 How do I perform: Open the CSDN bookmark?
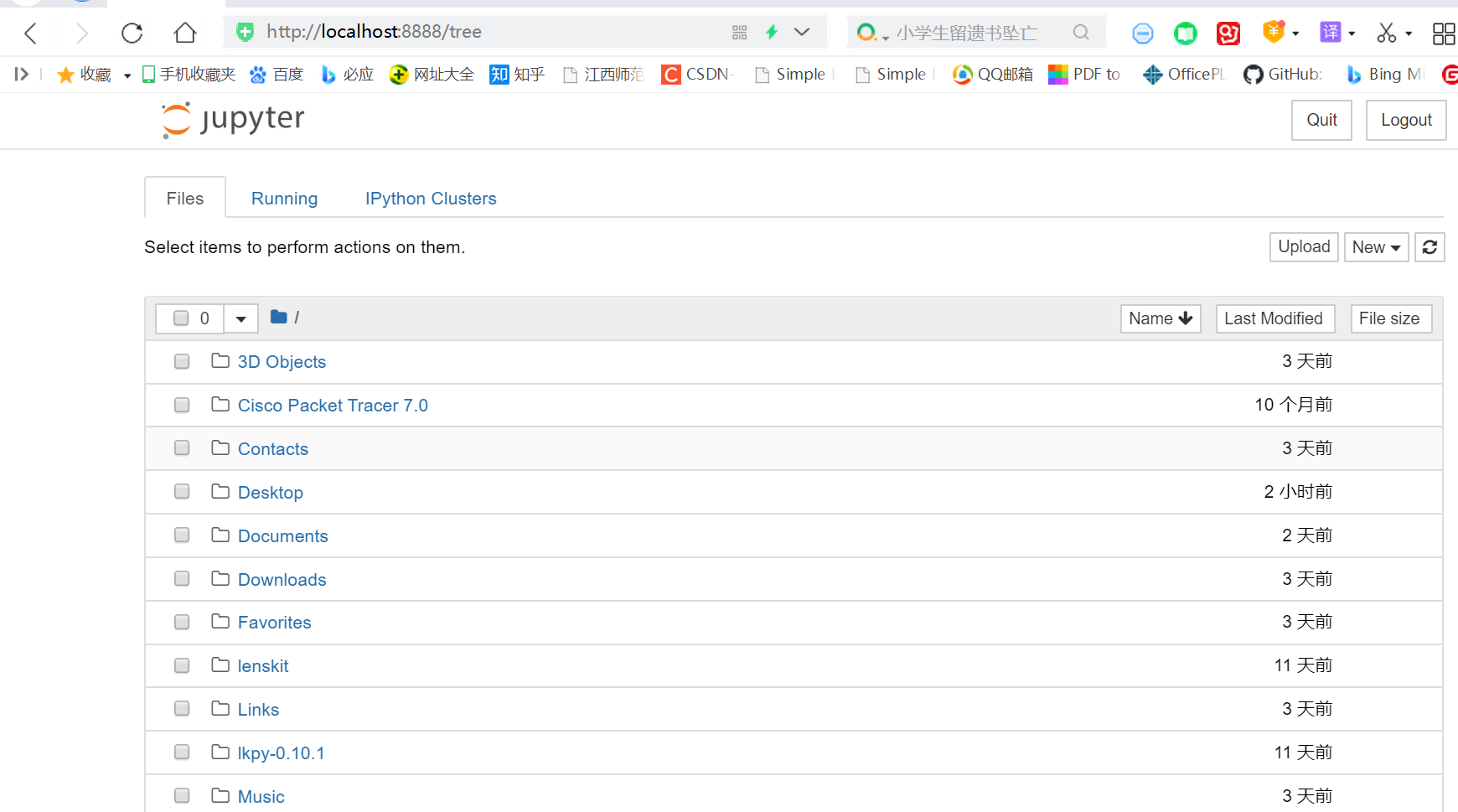[697, 75]
